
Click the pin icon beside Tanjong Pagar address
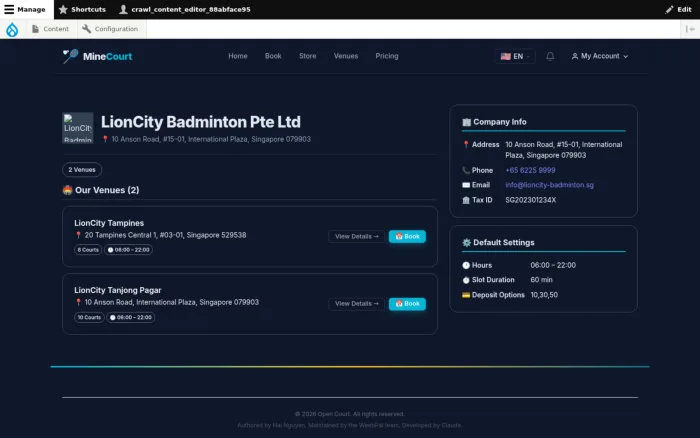pos(79,303)
